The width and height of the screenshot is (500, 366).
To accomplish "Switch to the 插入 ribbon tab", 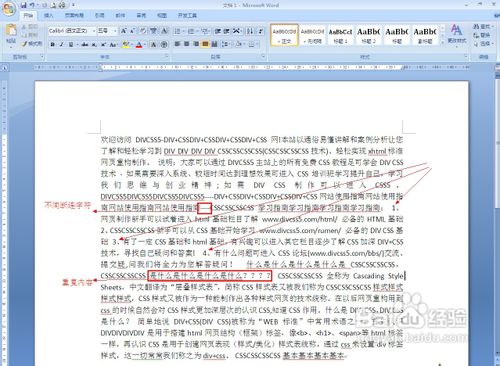I will 49,15.
